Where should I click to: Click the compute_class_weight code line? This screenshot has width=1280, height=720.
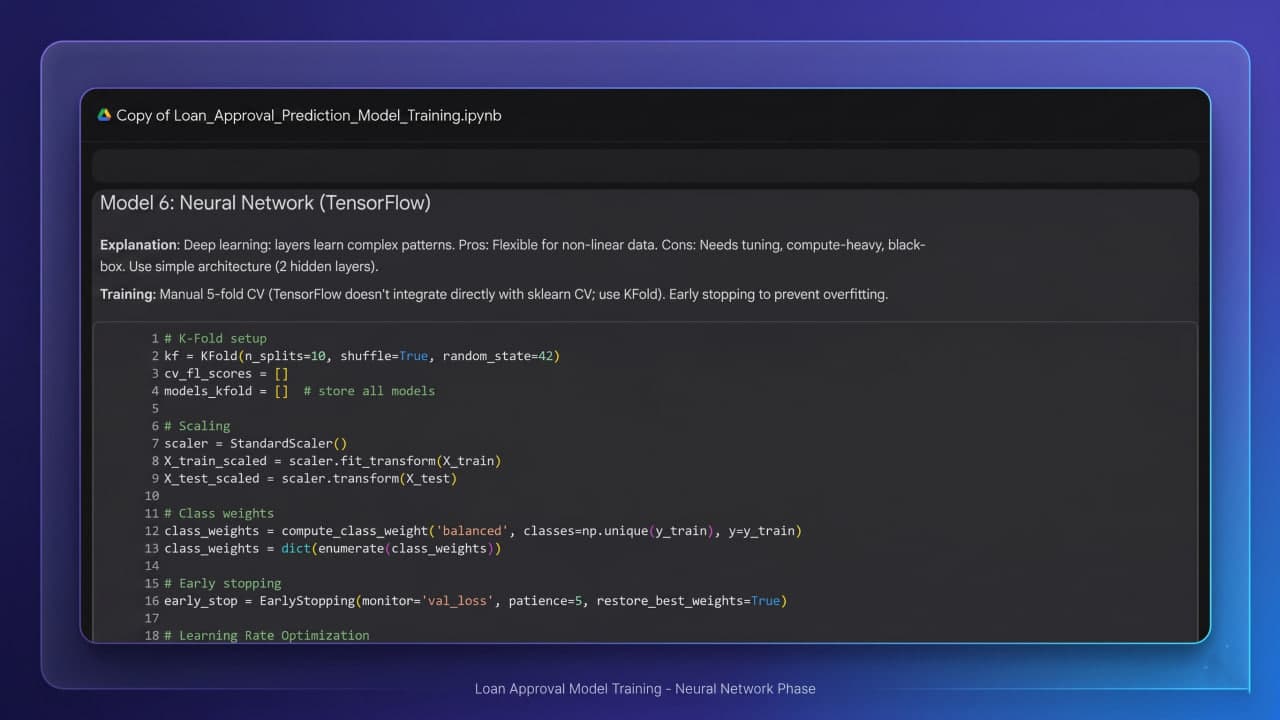(483, 531)
